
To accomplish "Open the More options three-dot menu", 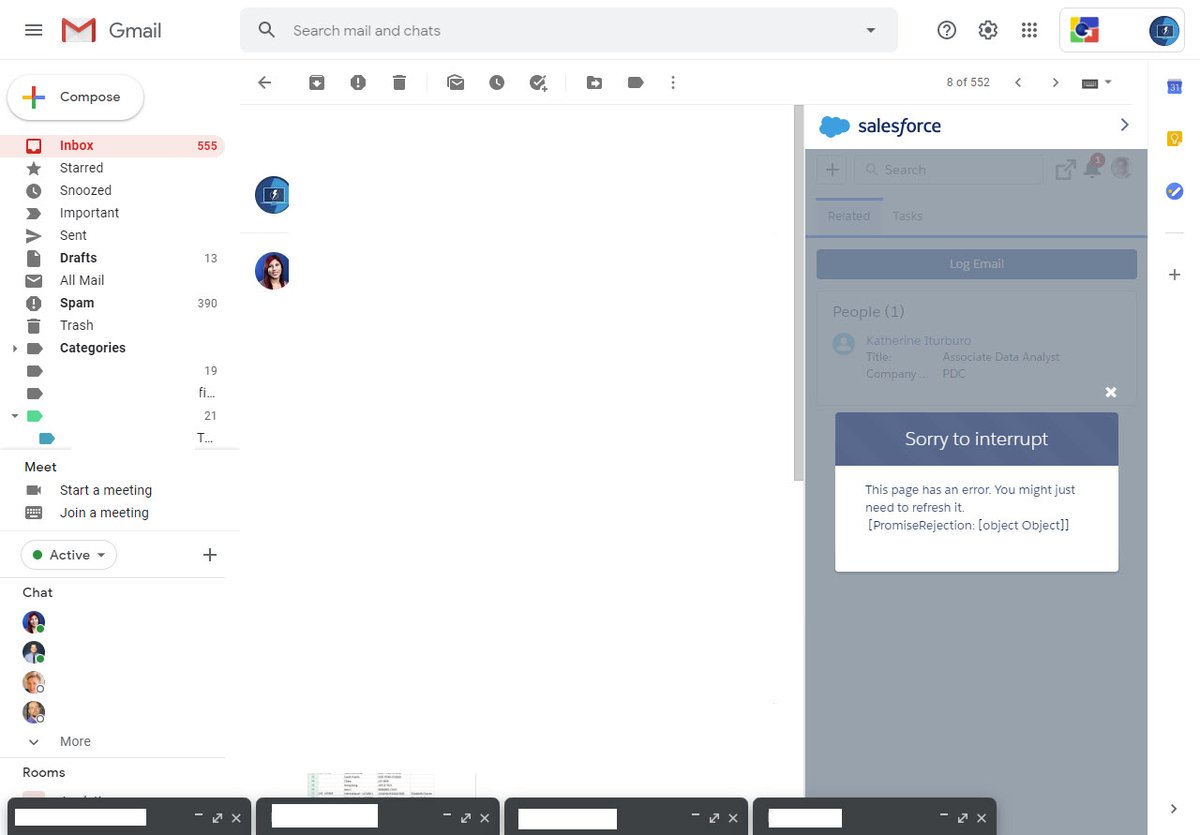I will tap(673, 82).
